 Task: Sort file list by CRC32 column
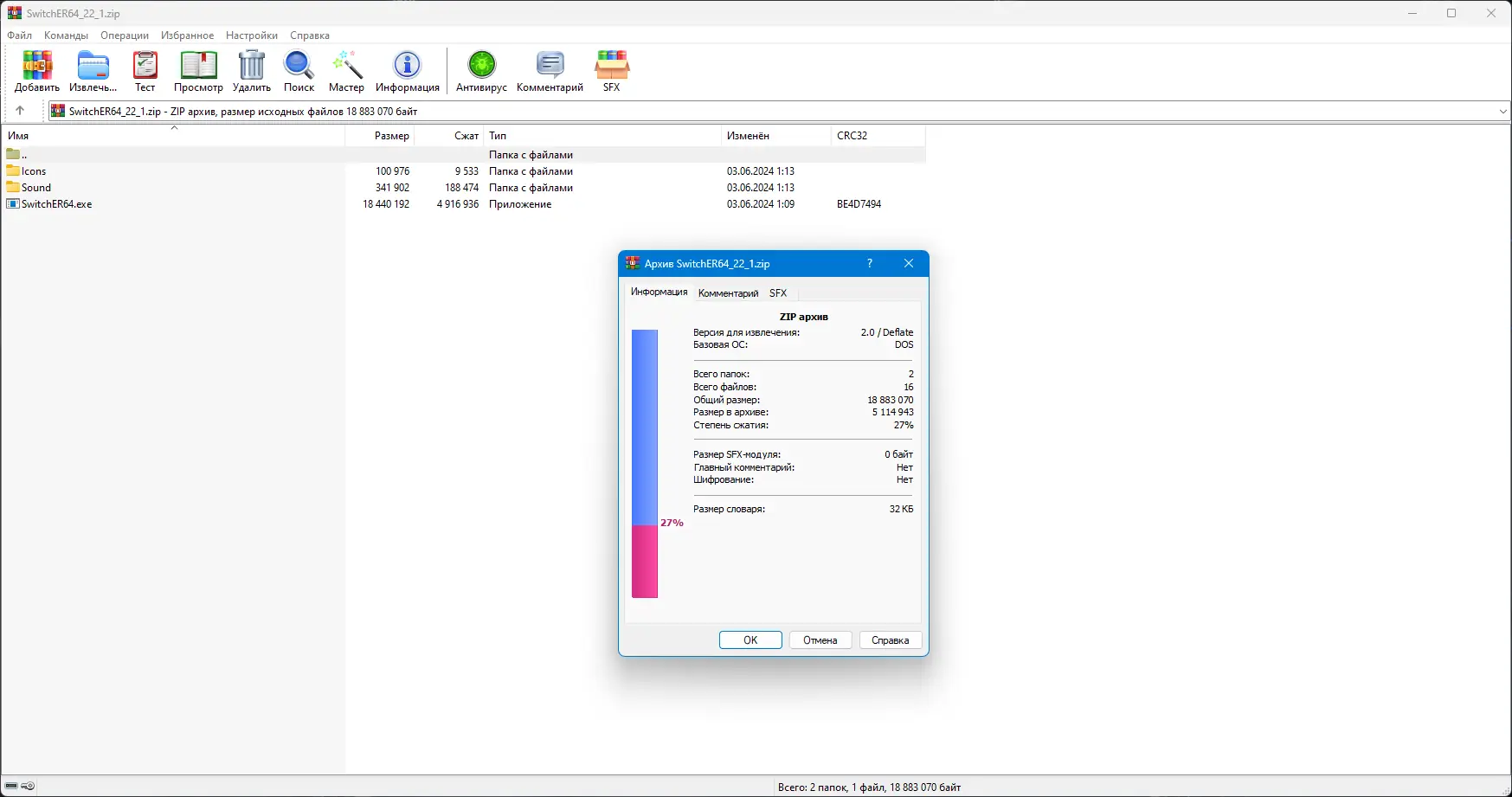pos(878,136)
